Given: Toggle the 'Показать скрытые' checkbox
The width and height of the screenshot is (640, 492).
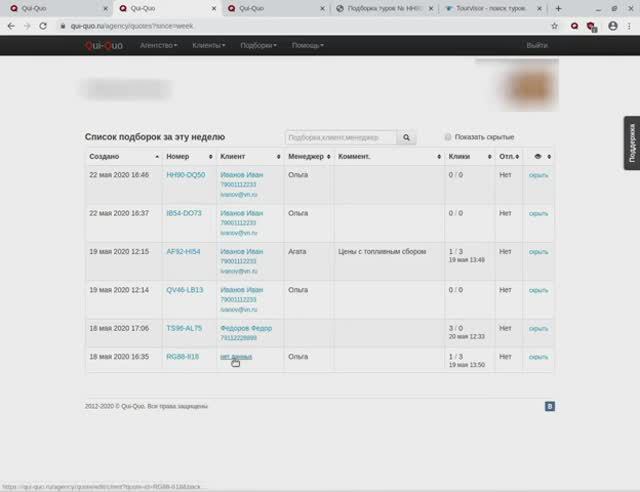Looking at the screenshot, I should click(448, 137).
